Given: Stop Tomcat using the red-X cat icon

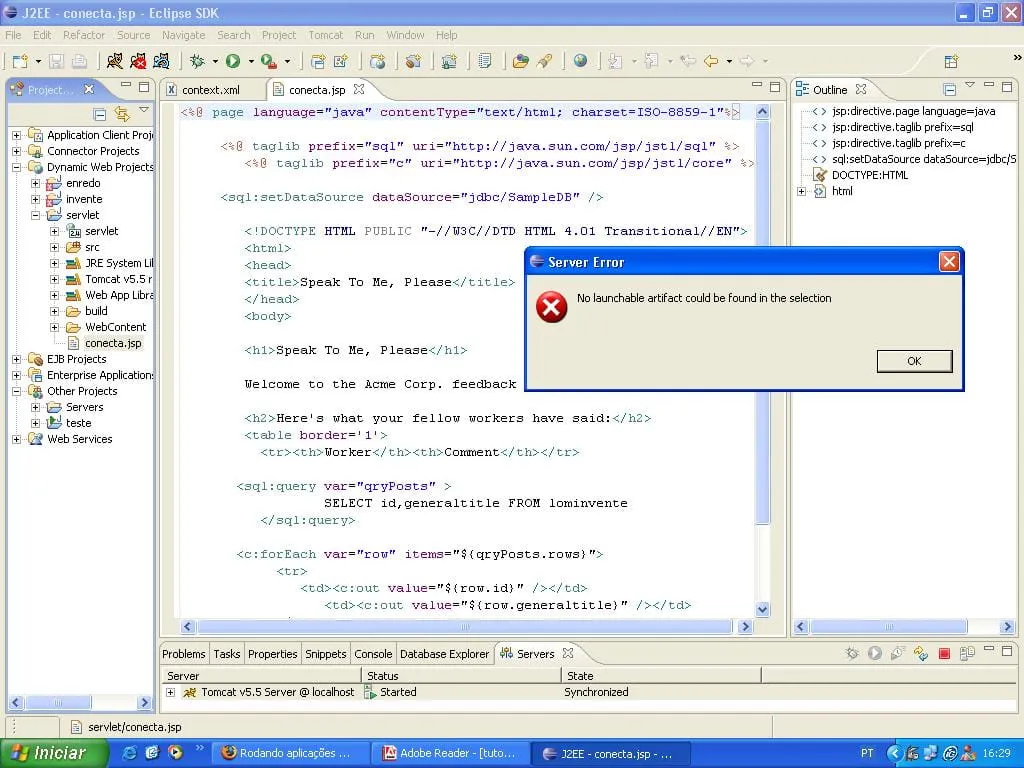Looking at the screenshot, I should (139, 62).
